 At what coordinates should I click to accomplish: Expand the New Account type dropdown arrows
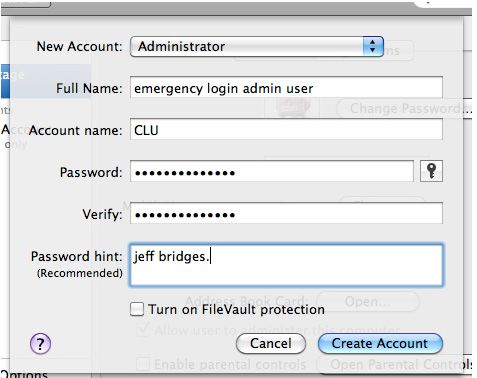click(x=373, y=46)
